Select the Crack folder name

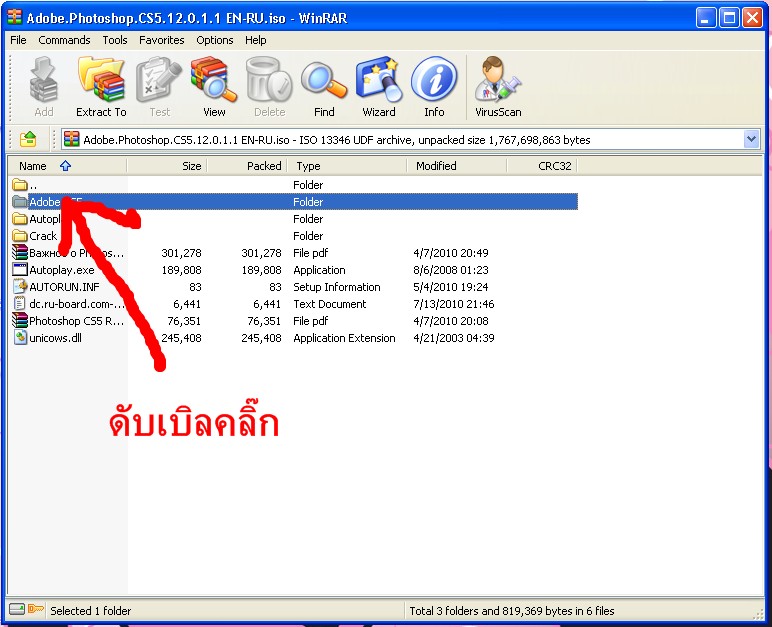[43, 236]
